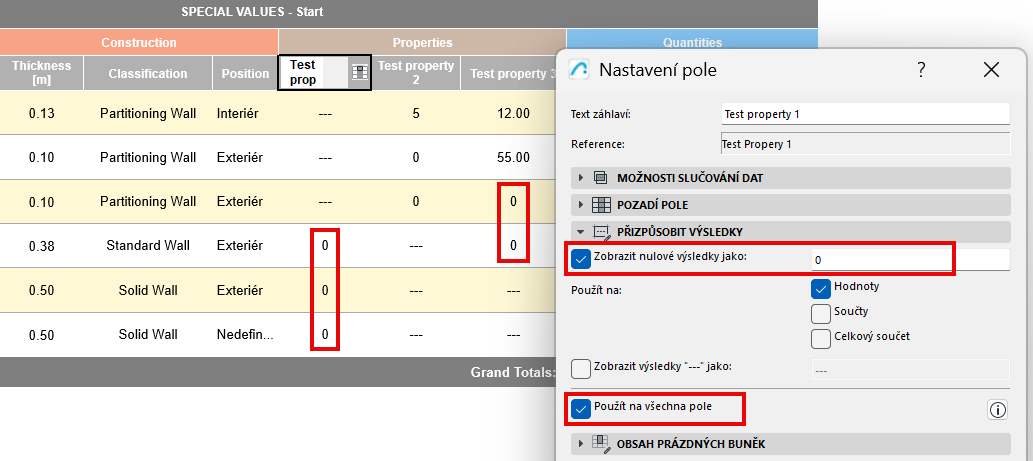Image resolution: width=1033 pixels, height=461 pixels.
Task: Click the Archicad logo in Nastavení pole dialog
Action: coord(578,70)
